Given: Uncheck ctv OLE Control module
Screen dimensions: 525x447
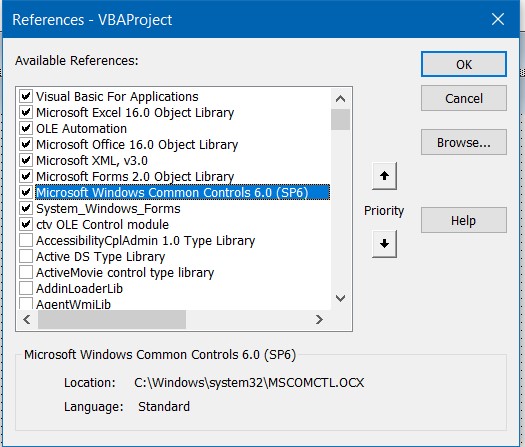Looking at the screenshot, I should click(26, 224).
